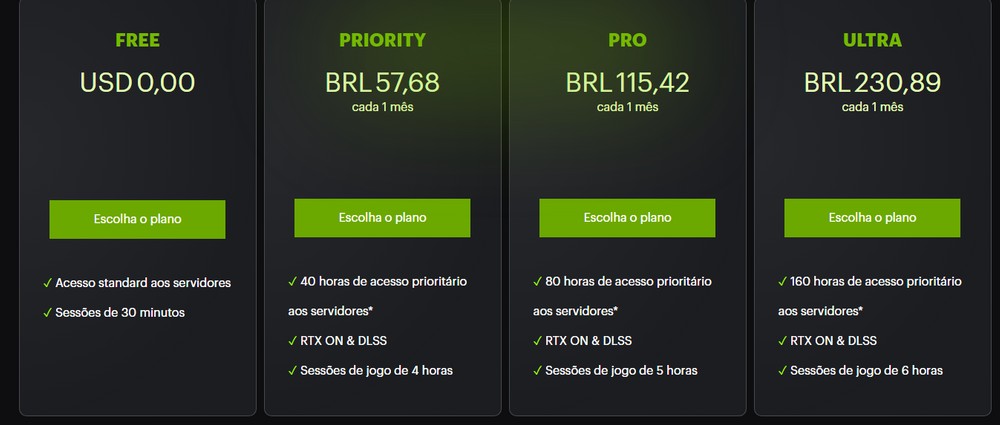Click checkmark beside 160 horas de acesso
Viewport: 1000px width, 425px height.
coord(782,281)
